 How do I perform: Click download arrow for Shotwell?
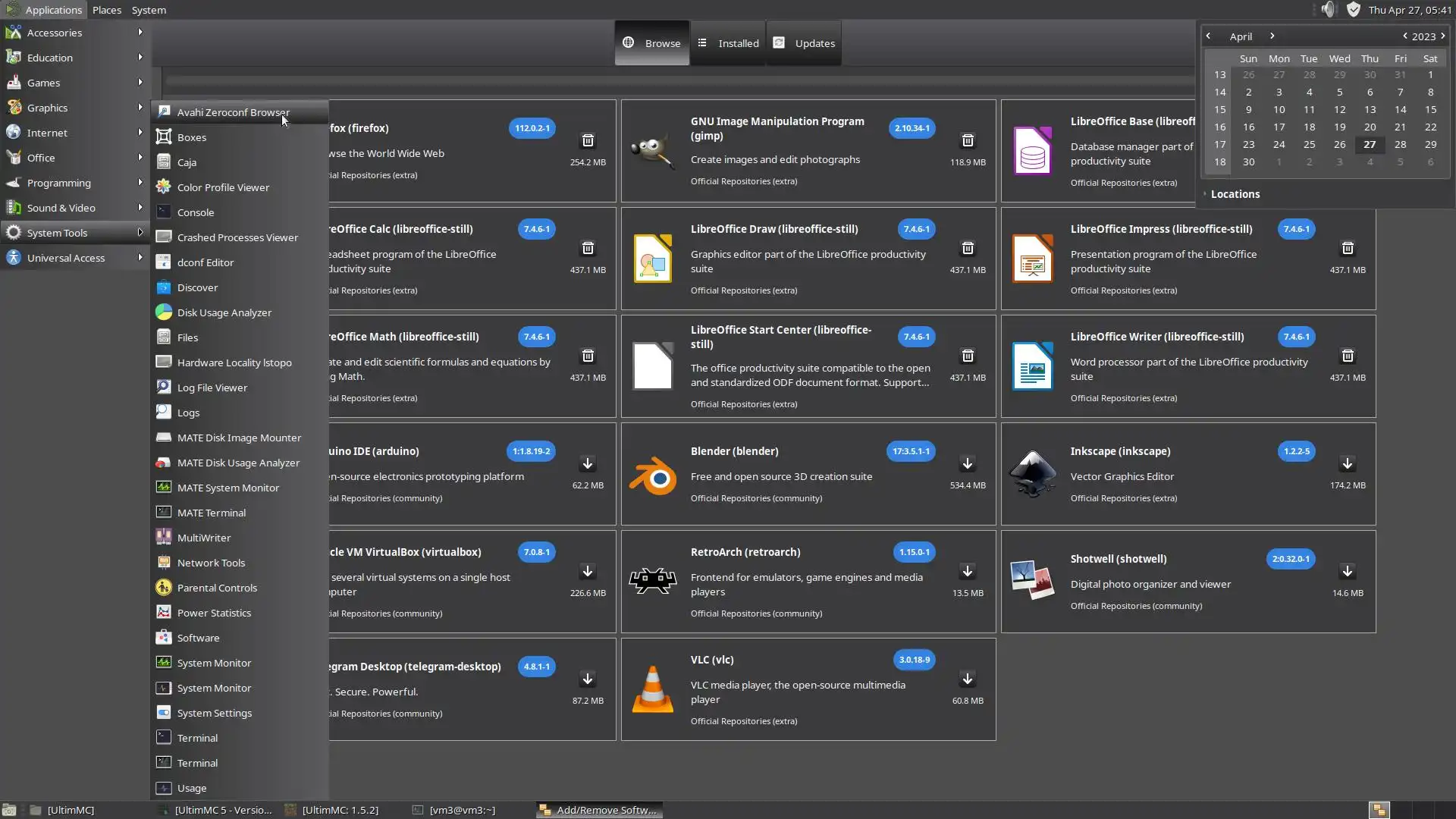coord(1348,571)
